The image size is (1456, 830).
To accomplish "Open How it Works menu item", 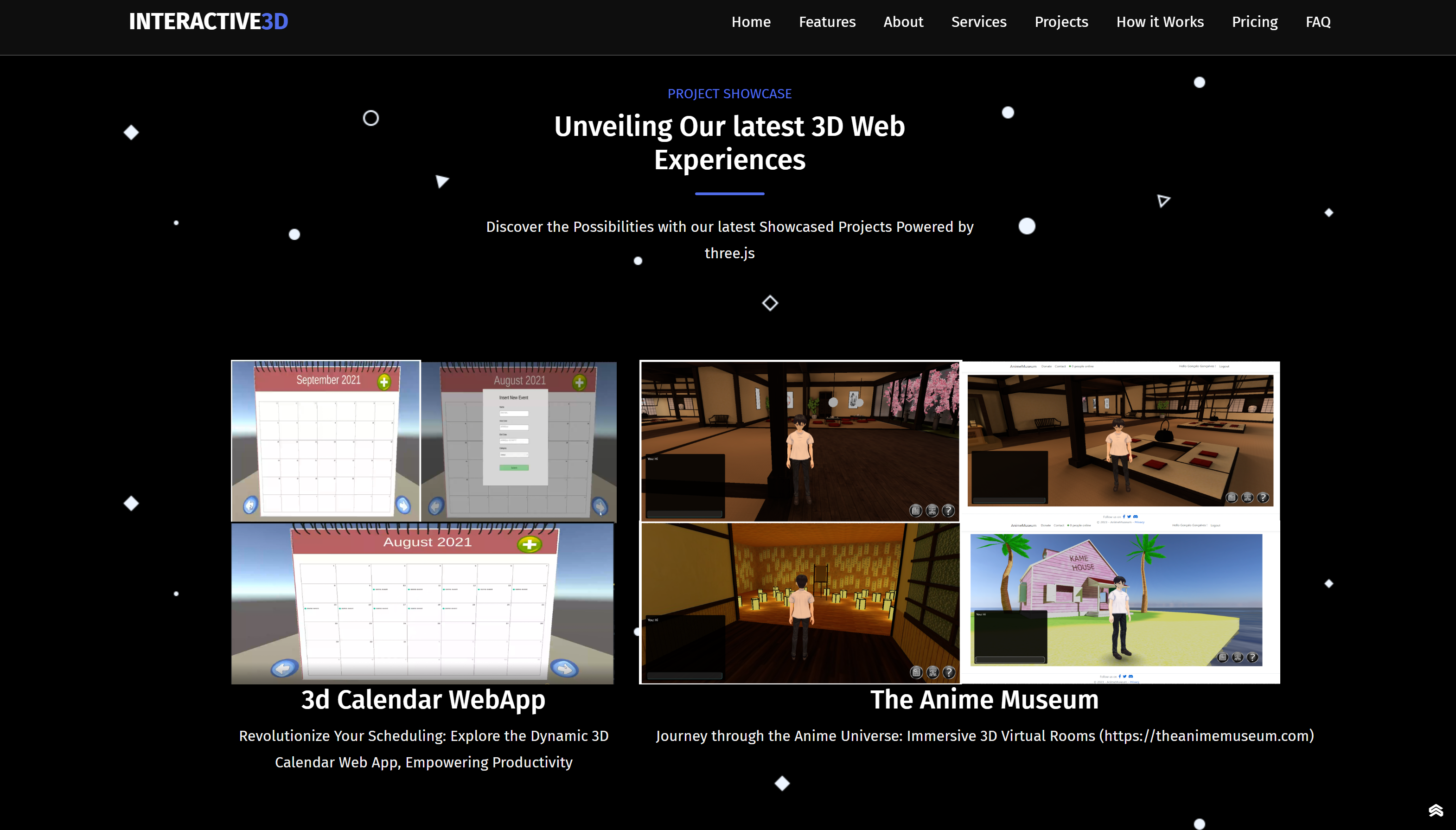I will 1160,22.
